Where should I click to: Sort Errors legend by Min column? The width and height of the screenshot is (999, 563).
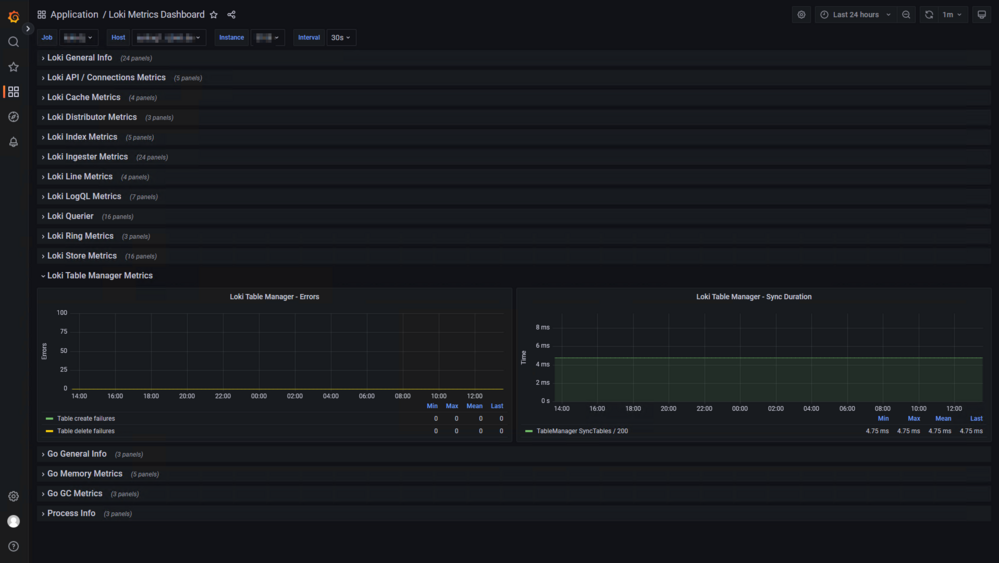click(x=432, y=406)
